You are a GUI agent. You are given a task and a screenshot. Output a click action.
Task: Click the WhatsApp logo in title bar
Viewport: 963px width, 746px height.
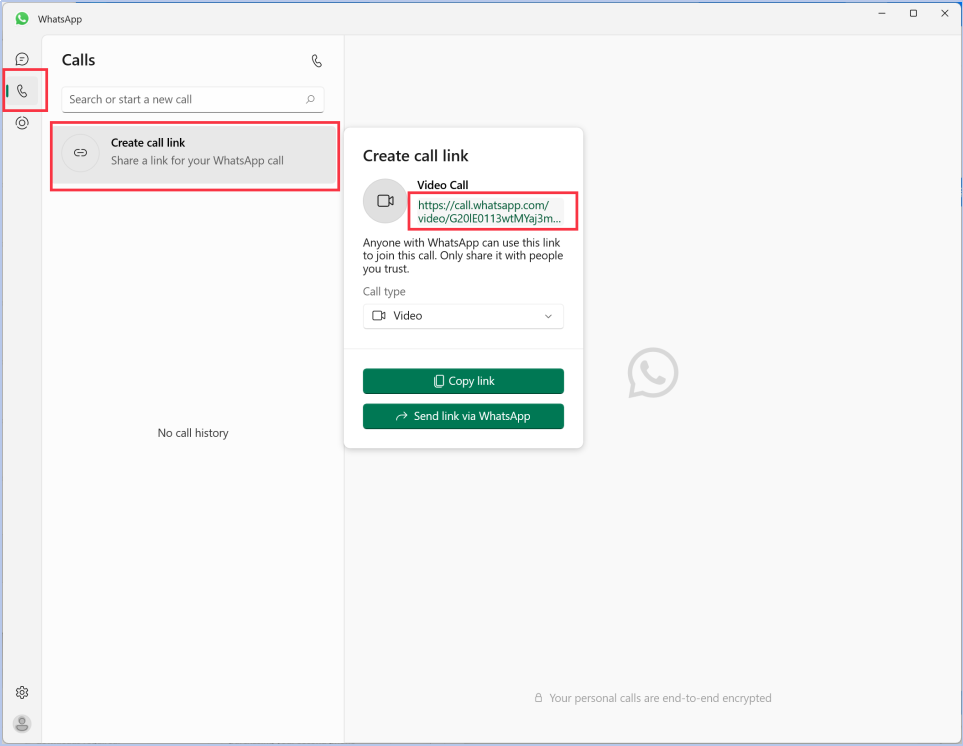coord(22,19)
